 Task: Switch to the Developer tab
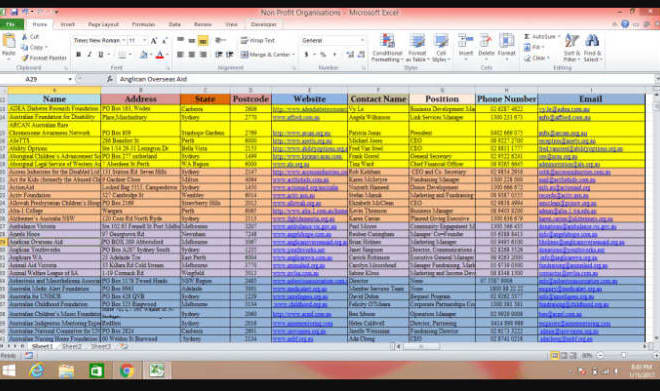coord(263,24)
